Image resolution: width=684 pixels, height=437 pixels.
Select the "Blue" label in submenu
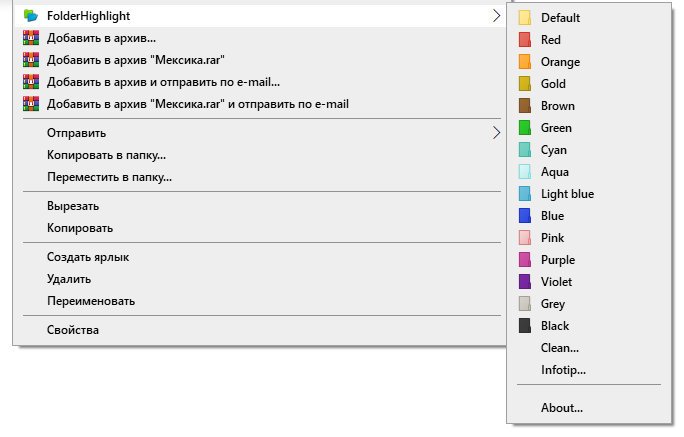552,216
